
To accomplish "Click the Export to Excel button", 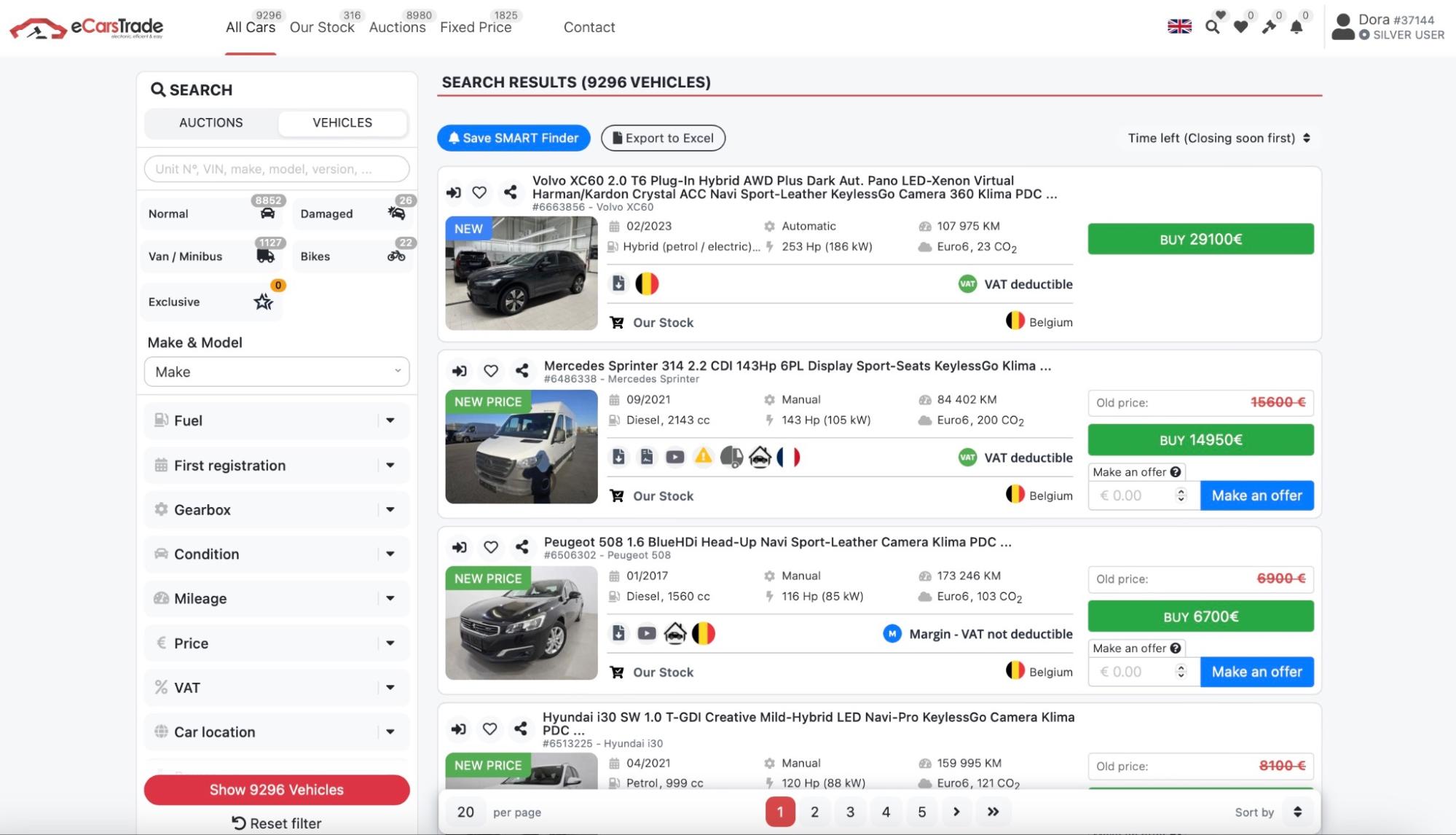I will pyautogui.click(x=663, y=138).
